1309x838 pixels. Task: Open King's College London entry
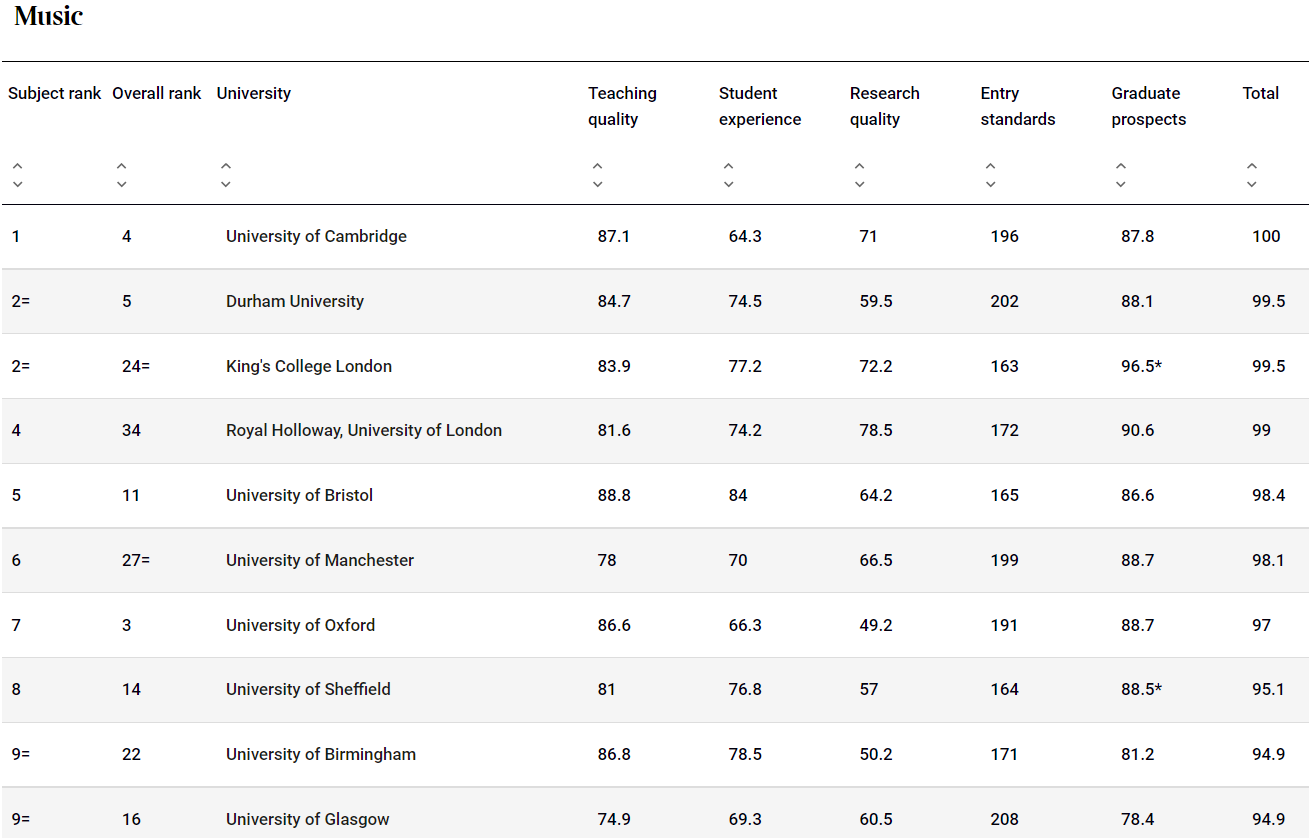point(309,366)
